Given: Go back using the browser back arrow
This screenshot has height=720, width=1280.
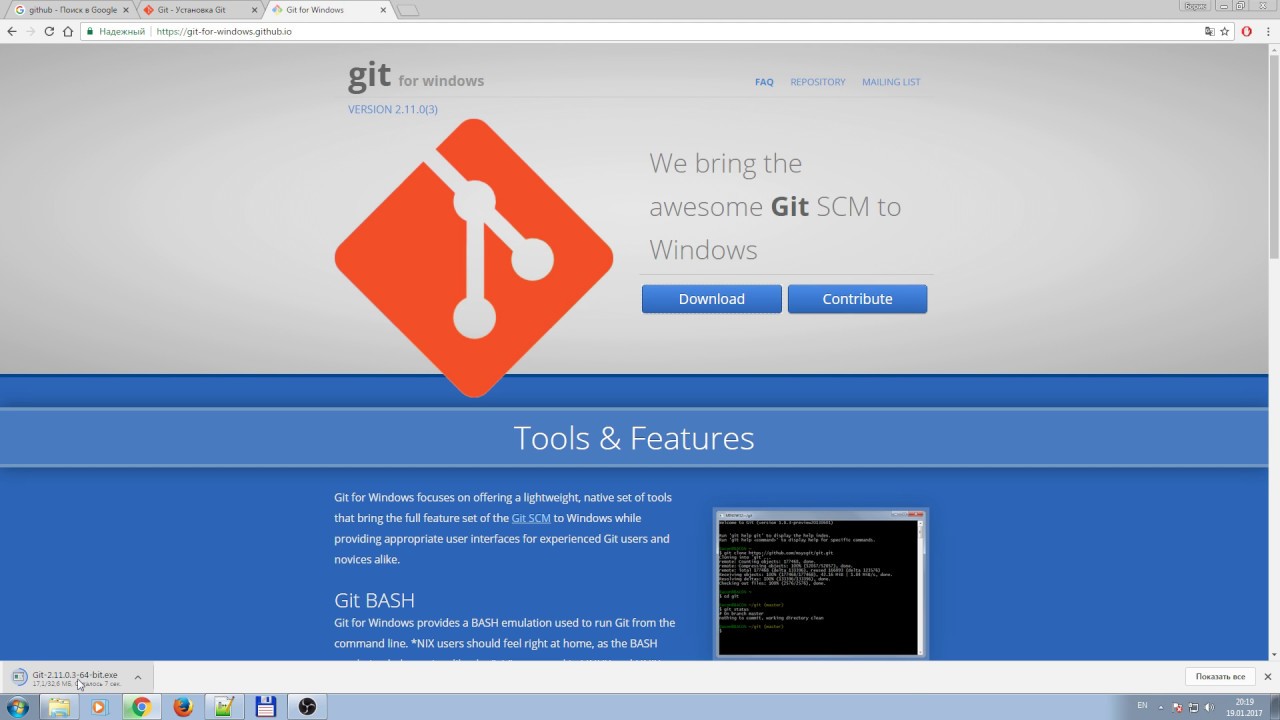Looking at the screenshot, I should pyautogui.click(x=12, y=31).
